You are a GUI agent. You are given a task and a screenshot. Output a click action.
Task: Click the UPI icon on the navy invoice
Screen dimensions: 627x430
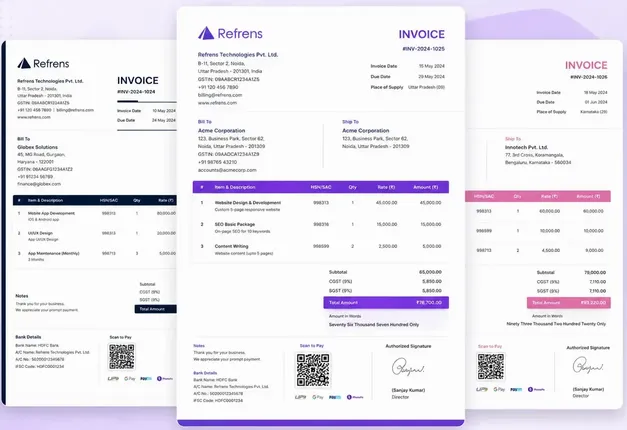[113, 378]
